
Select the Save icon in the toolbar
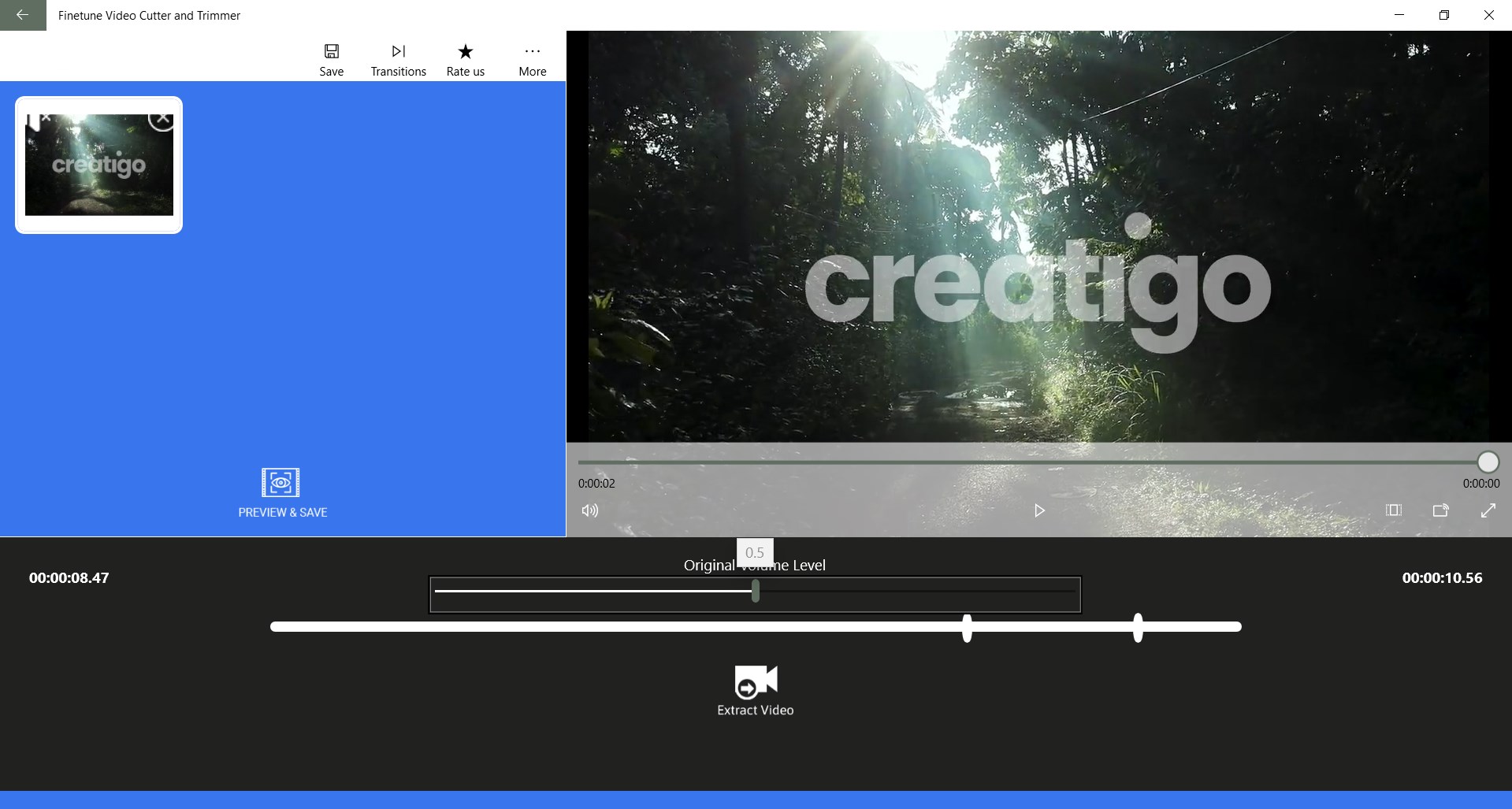[331, 57]
